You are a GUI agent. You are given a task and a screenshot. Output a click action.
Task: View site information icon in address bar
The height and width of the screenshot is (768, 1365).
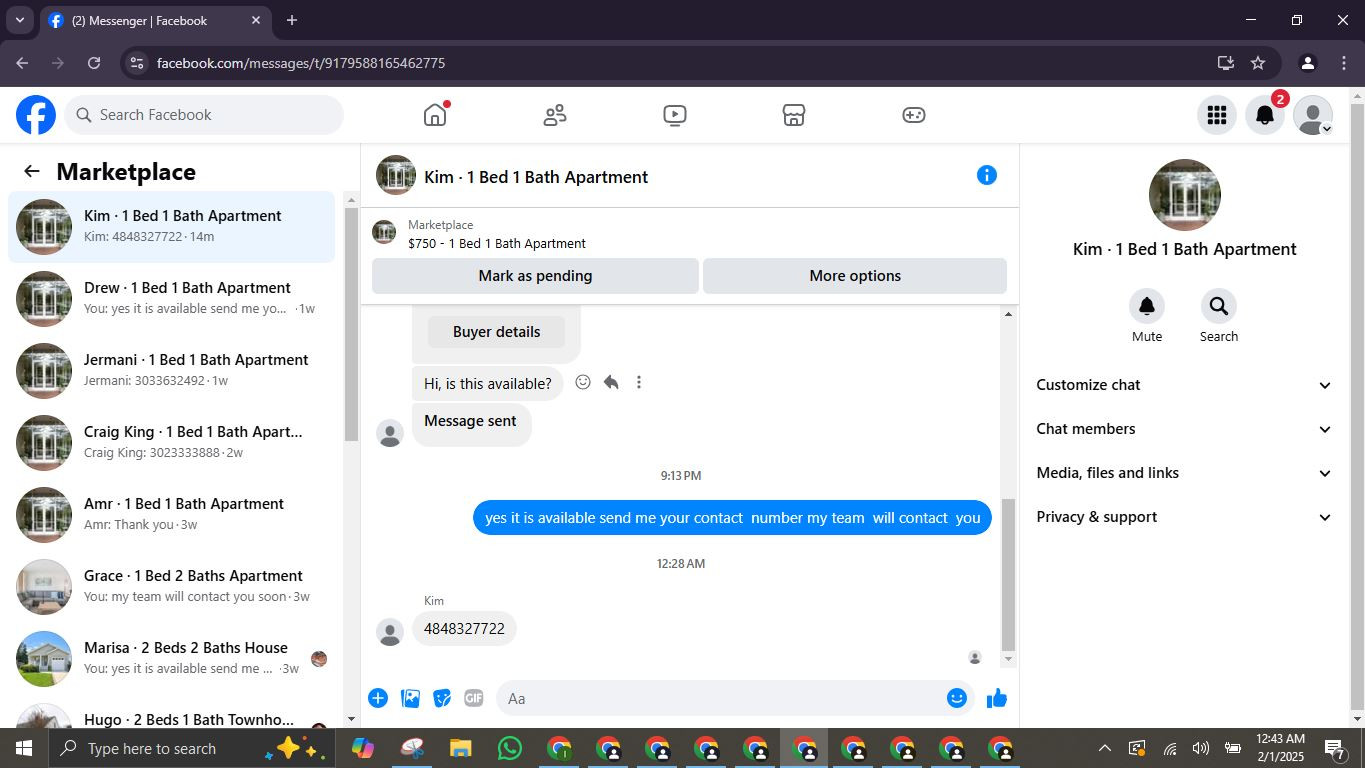click(x=137, y=63)
